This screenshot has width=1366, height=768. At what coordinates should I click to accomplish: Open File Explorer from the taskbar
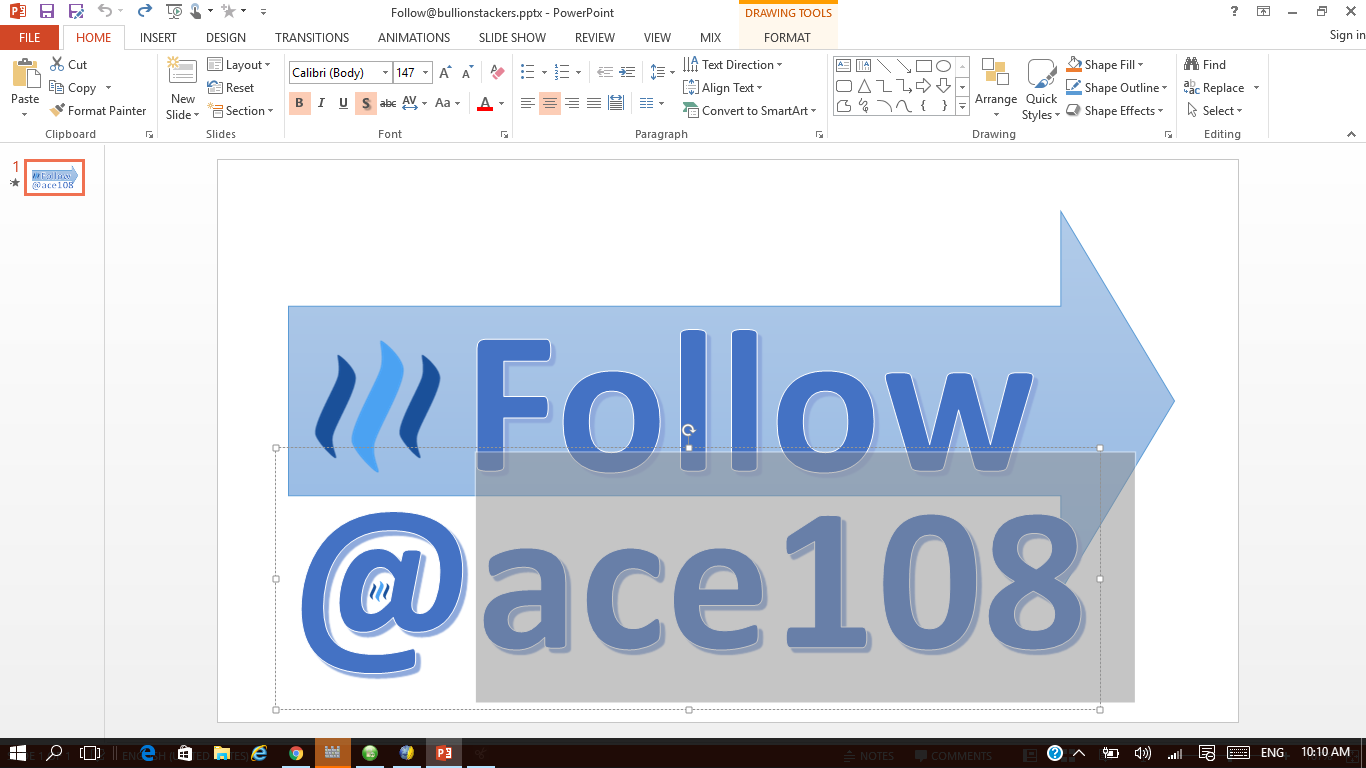222,753
